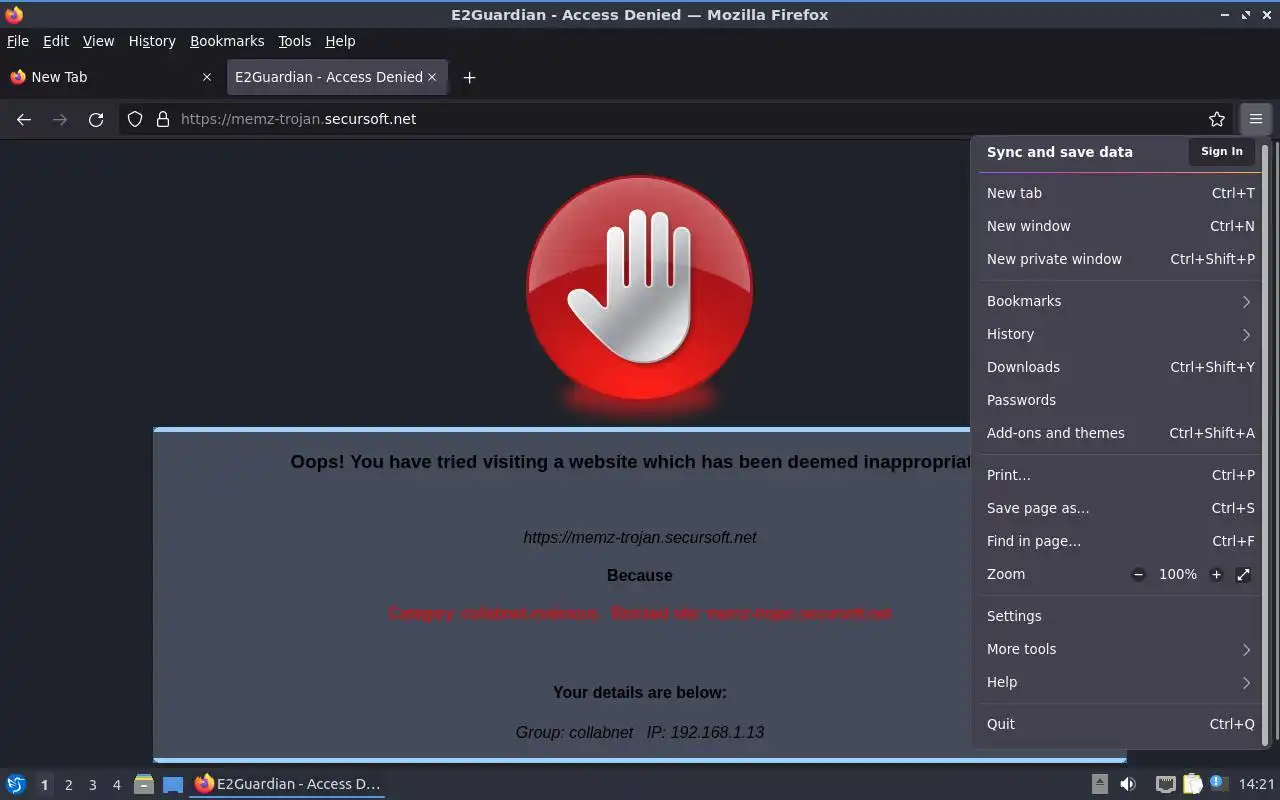Open Downloads from the menu
The image size is (1280, 800).
click(x=1120, y=367)
